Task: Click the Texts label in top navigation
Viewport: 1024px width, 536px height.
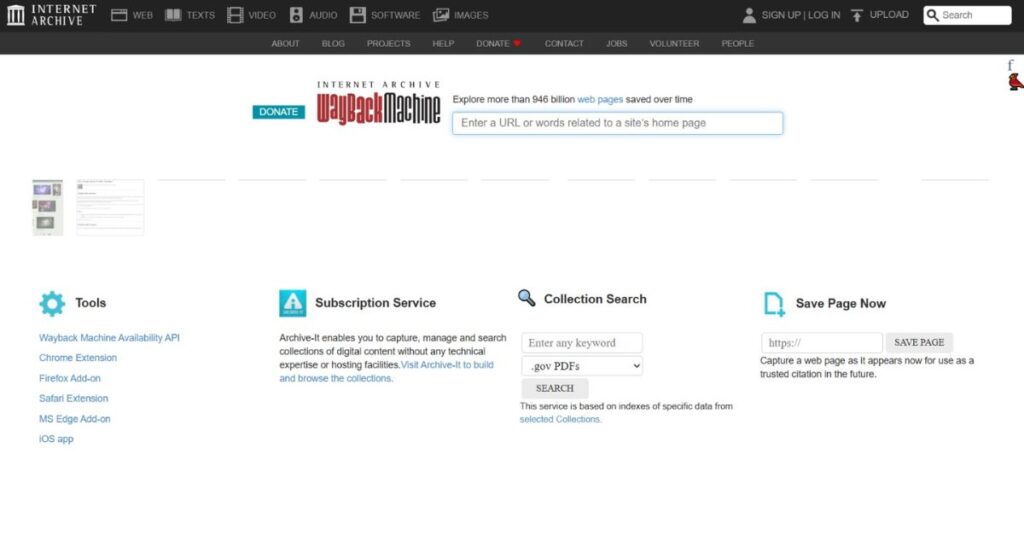Action: tap(200, 15)
